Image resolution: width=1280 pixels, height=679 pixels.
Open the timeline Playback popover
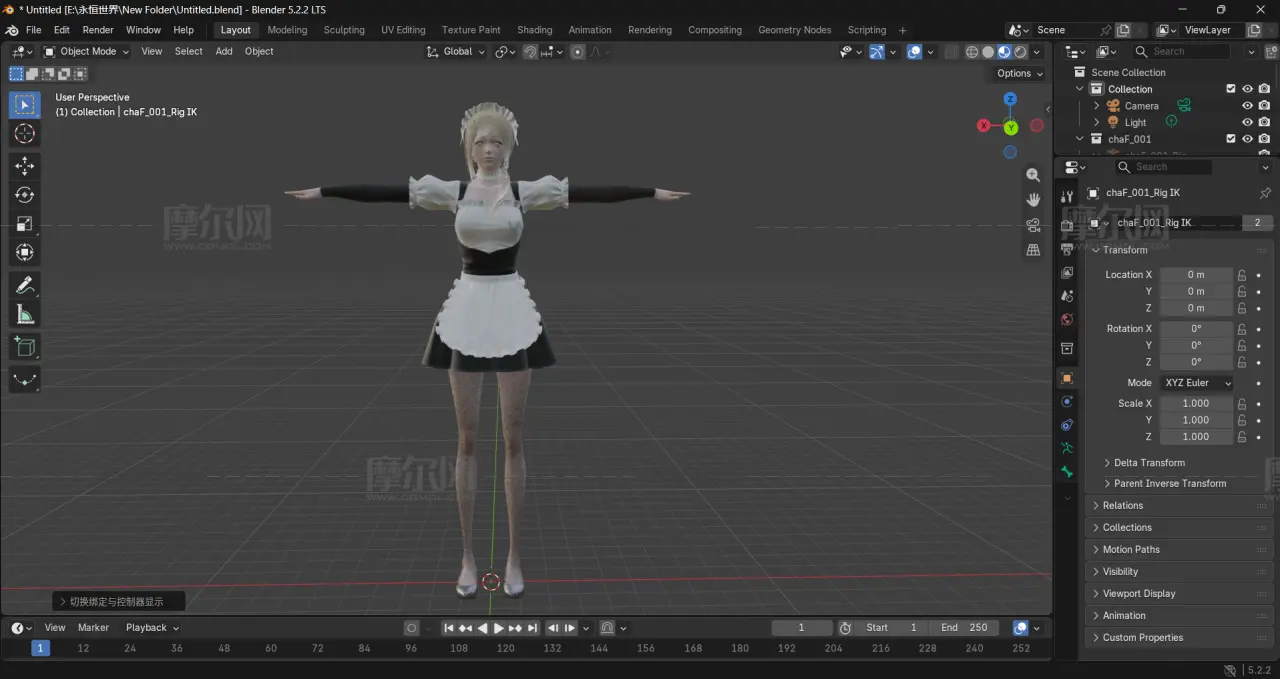152,628
